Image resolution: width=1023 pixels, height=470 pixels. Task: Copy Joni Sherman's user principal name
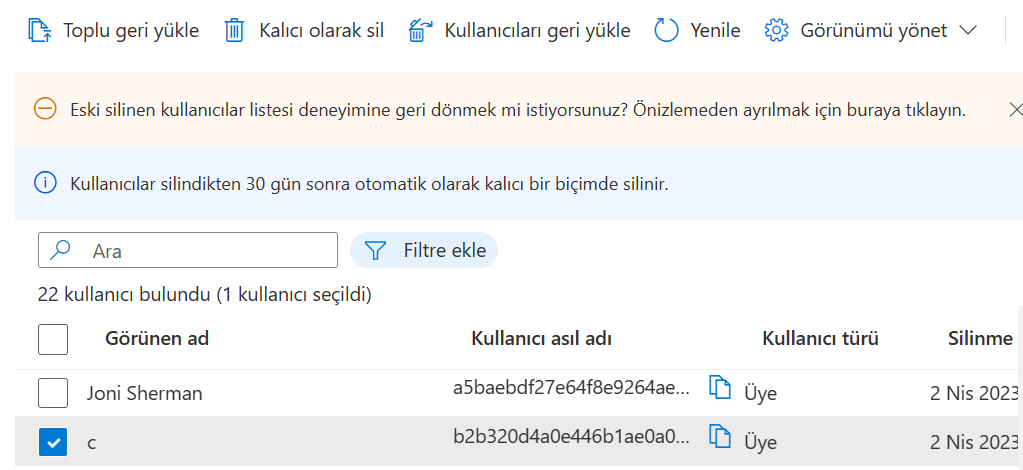pos(720,387)
